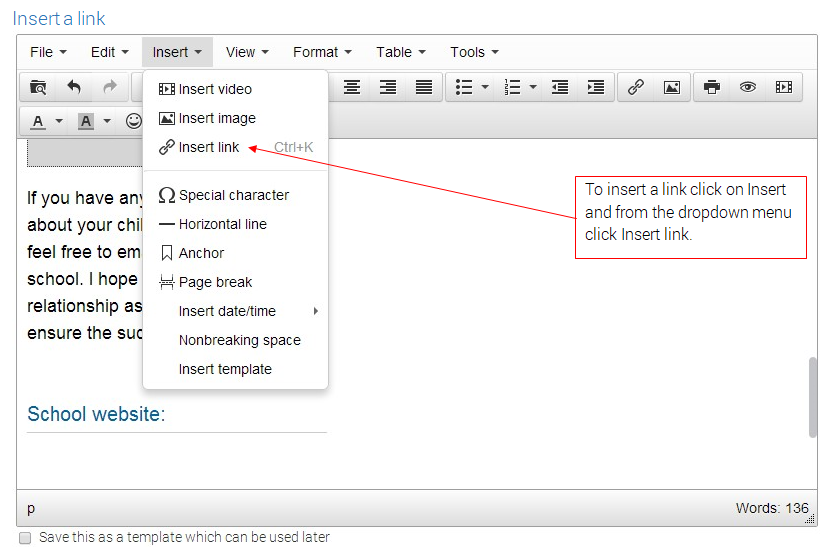Click the increase indent icon
This screenshot has width=822, height=547.
click(596, 87)
